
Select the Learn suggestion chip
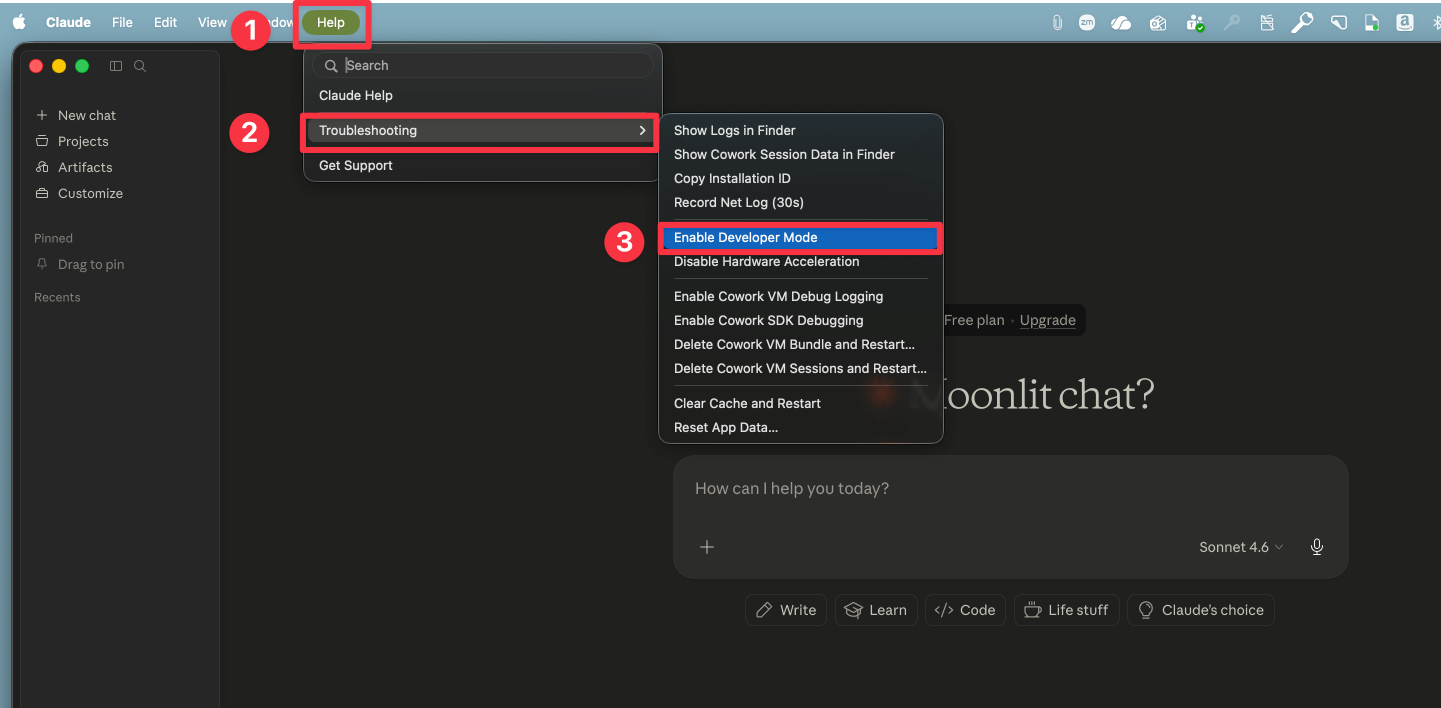[x=876, y=610]
